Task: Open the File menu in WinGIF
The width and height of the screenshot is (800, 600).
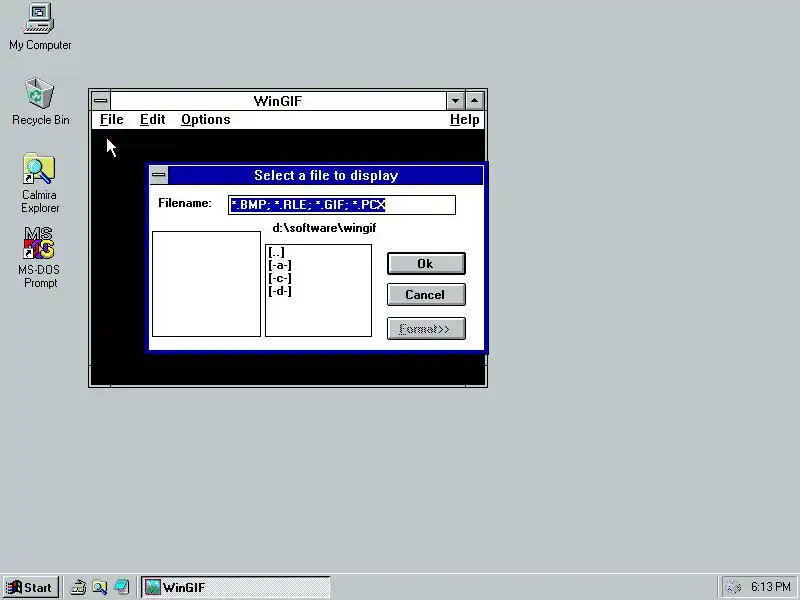Action: pyautogui.click(x=112, y=119)
